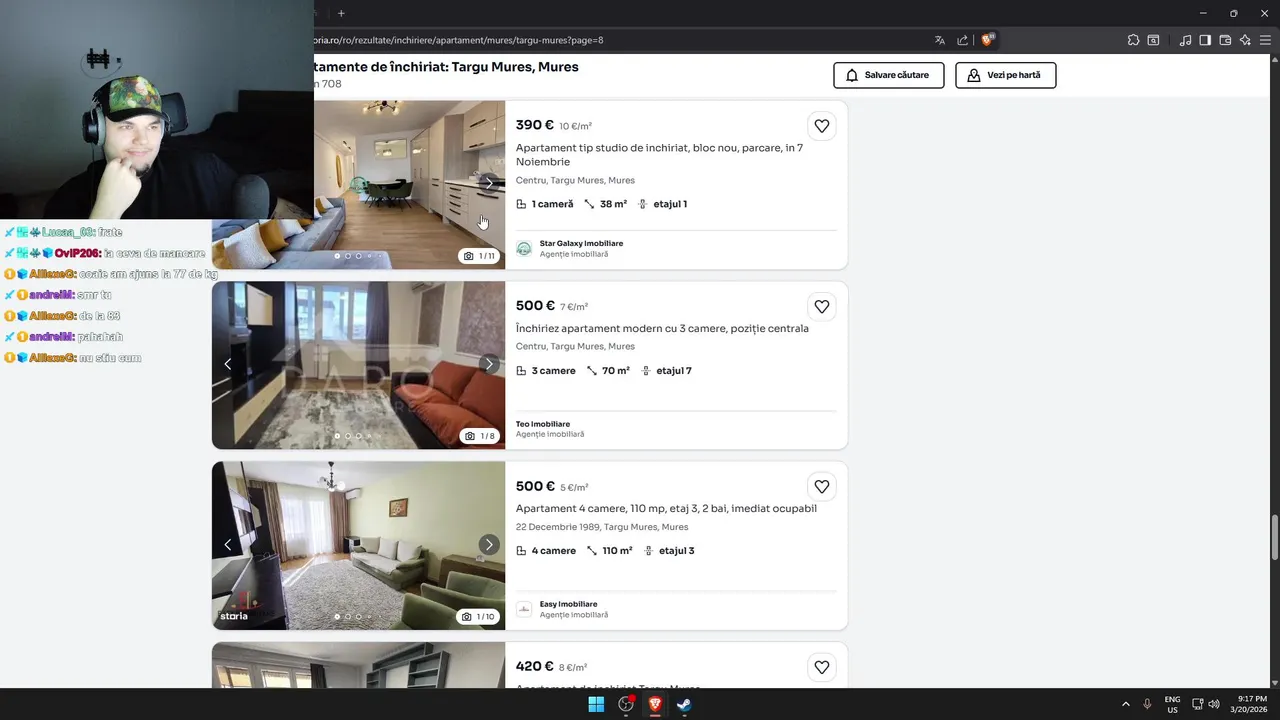Click the Vezi pe hartă button

click(x=1005, y=75)
